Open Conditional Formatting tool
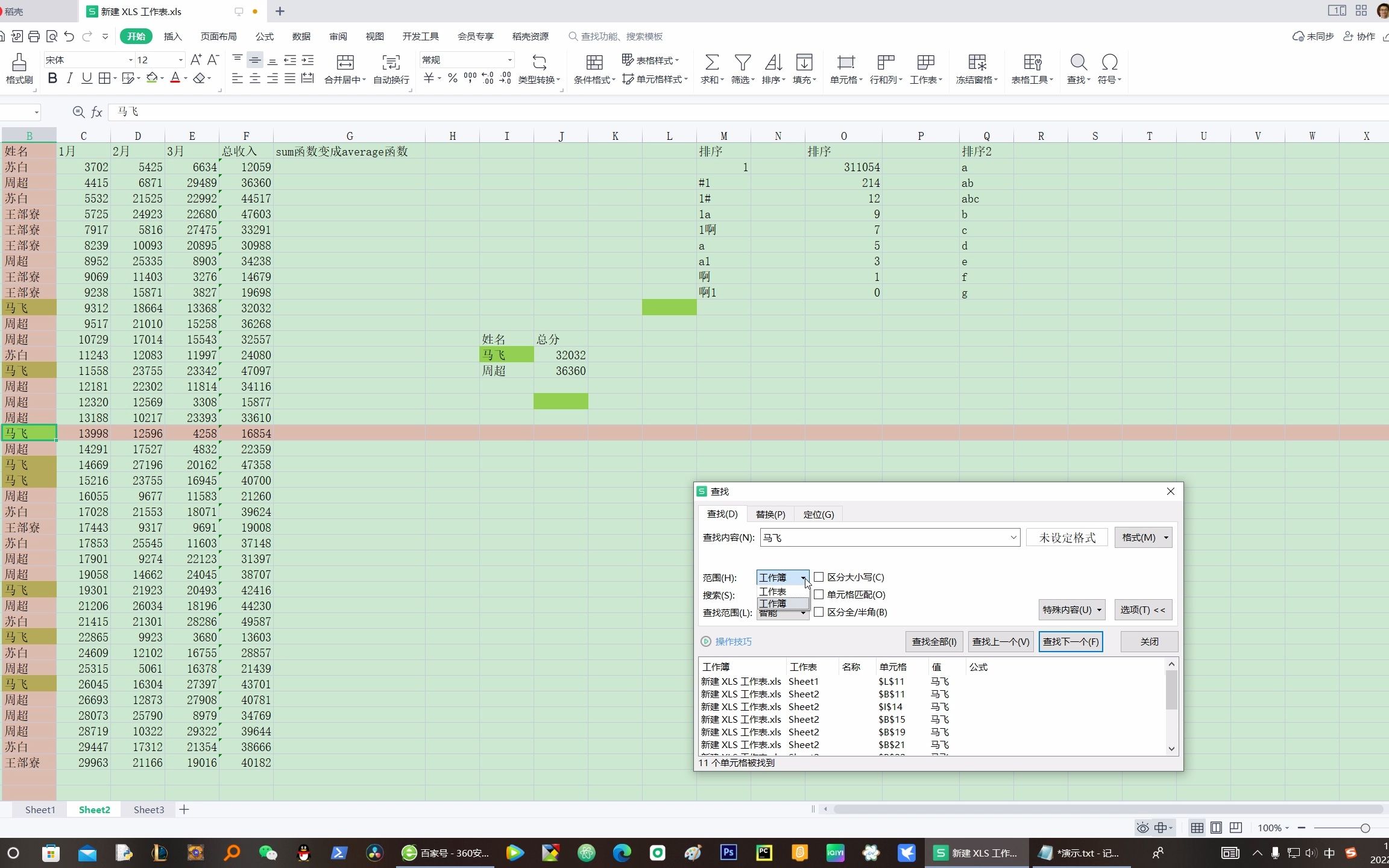Screen dimensions: 1389x868 pyautogui.click(x=594, y=69)
